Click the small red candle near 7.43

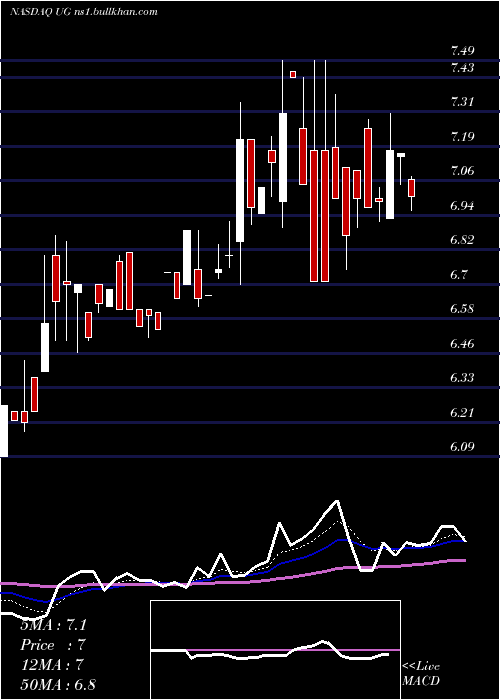tap(293, 75)
